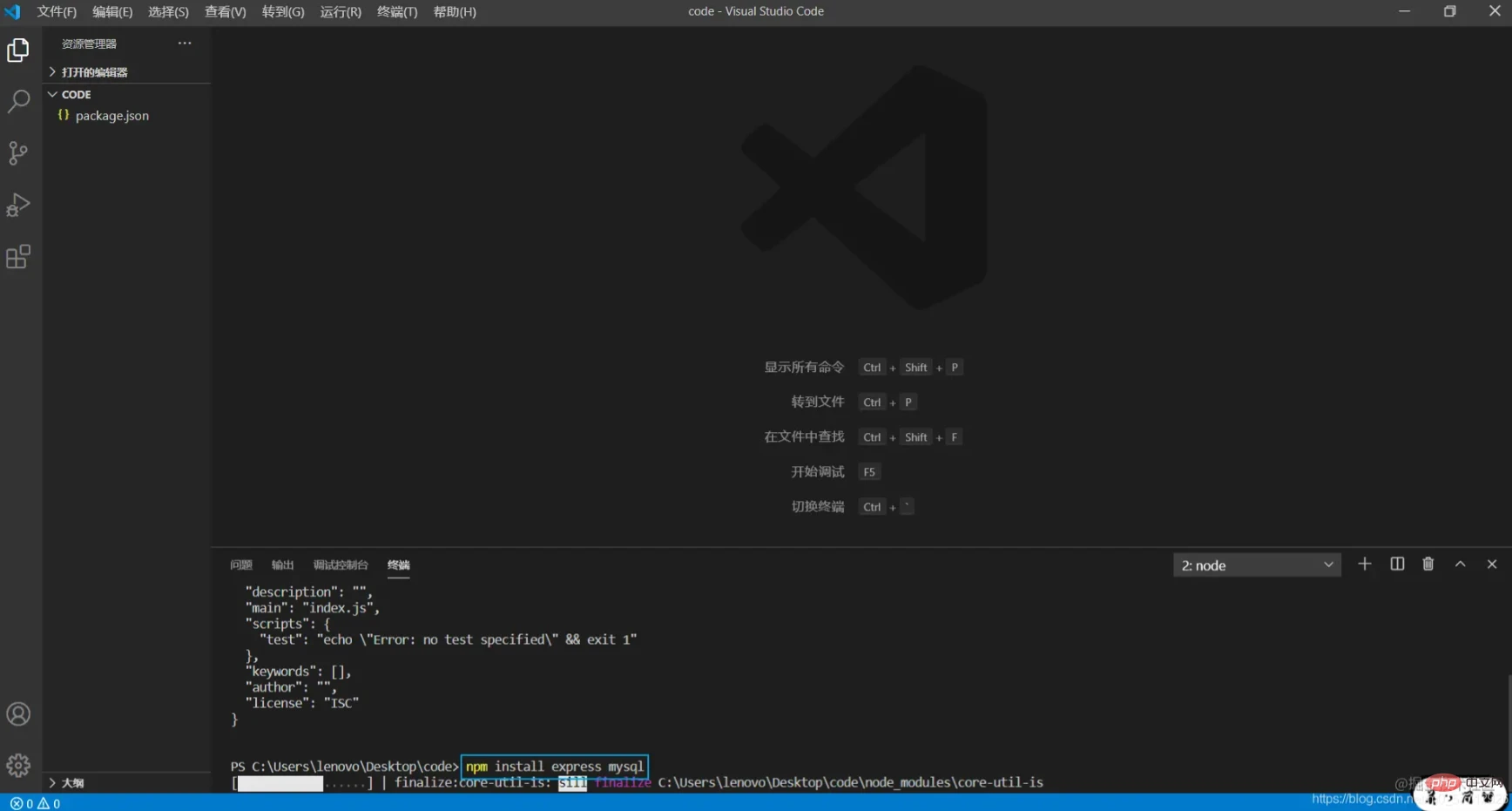Create a new terminal with plus icon
This screenshot has width=1512, height=811.
tap(1365, 564)
